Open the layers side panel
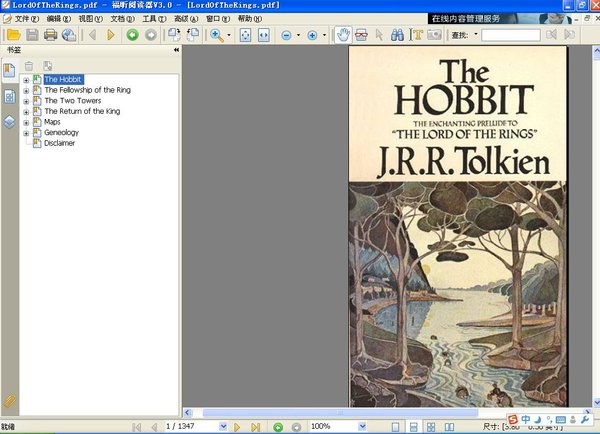The width and height of the screenshot is (600, 434). [9, 122]
